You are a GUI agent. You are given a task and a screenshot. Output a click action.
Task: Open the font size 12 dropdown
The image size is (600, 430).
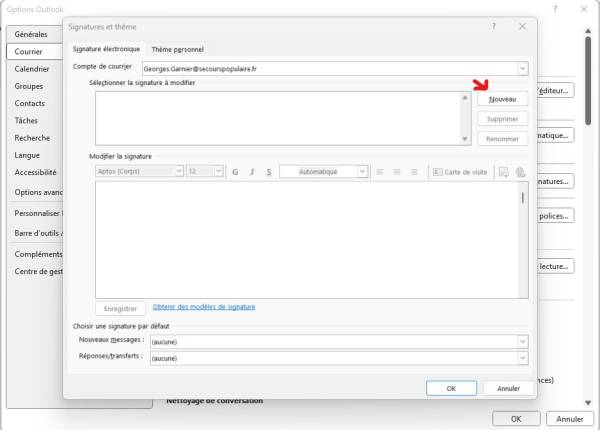tap(219, 171)
